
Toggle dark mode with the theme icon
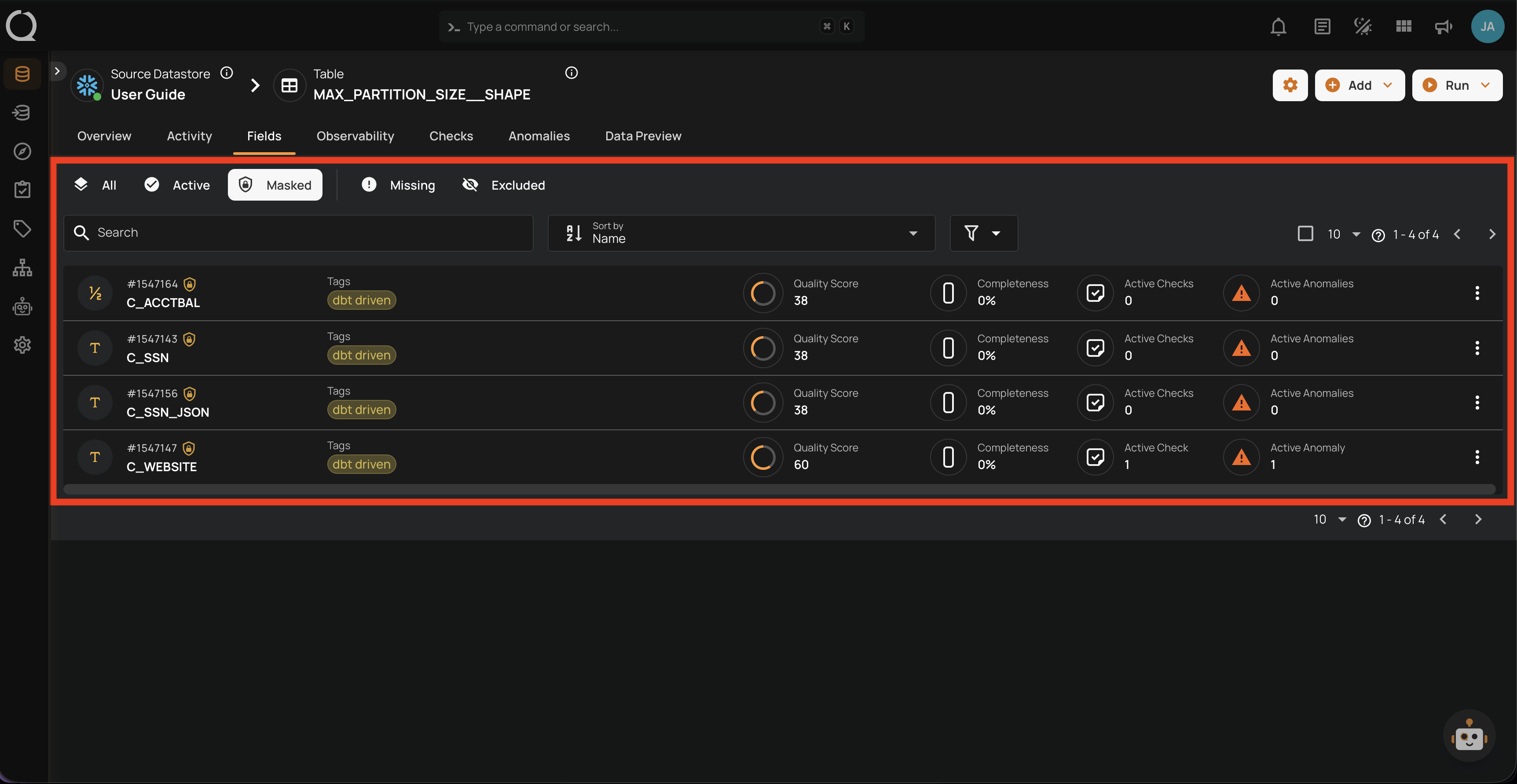click(1362, 26)
